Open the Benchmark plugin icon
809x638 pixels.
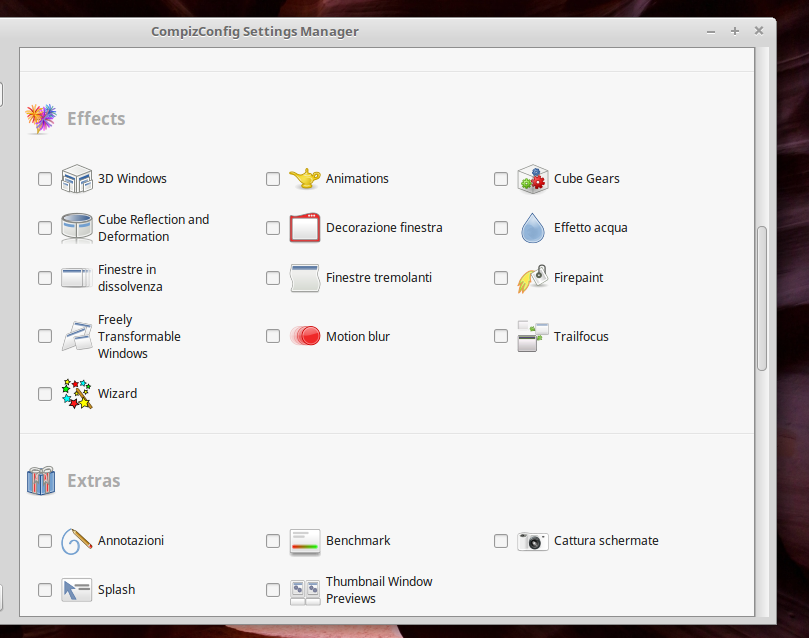click(305, 542)
